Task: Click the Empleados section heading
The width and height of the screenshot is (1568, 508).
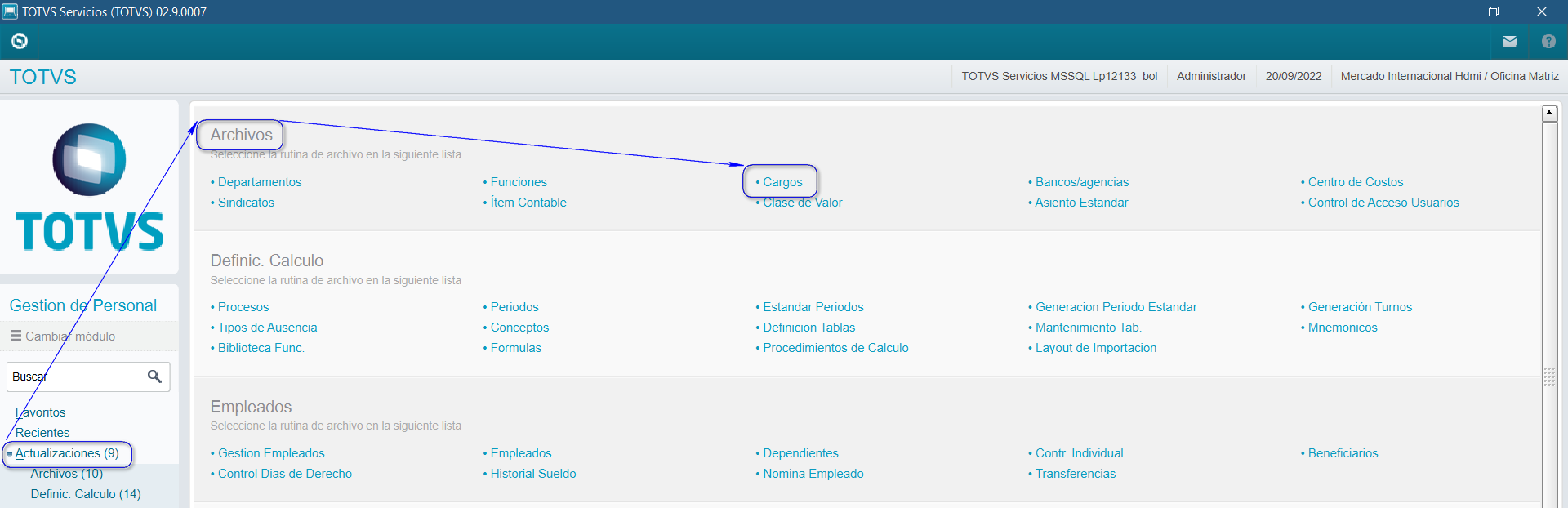Action: [x=251, y=407]
